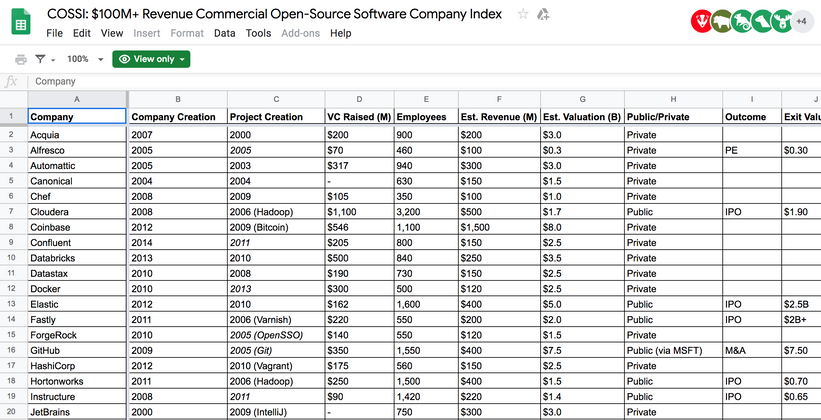The width and height of the screenshot is (821, 420).
Task: Select the GitHub cell
Action: (77, 350)
